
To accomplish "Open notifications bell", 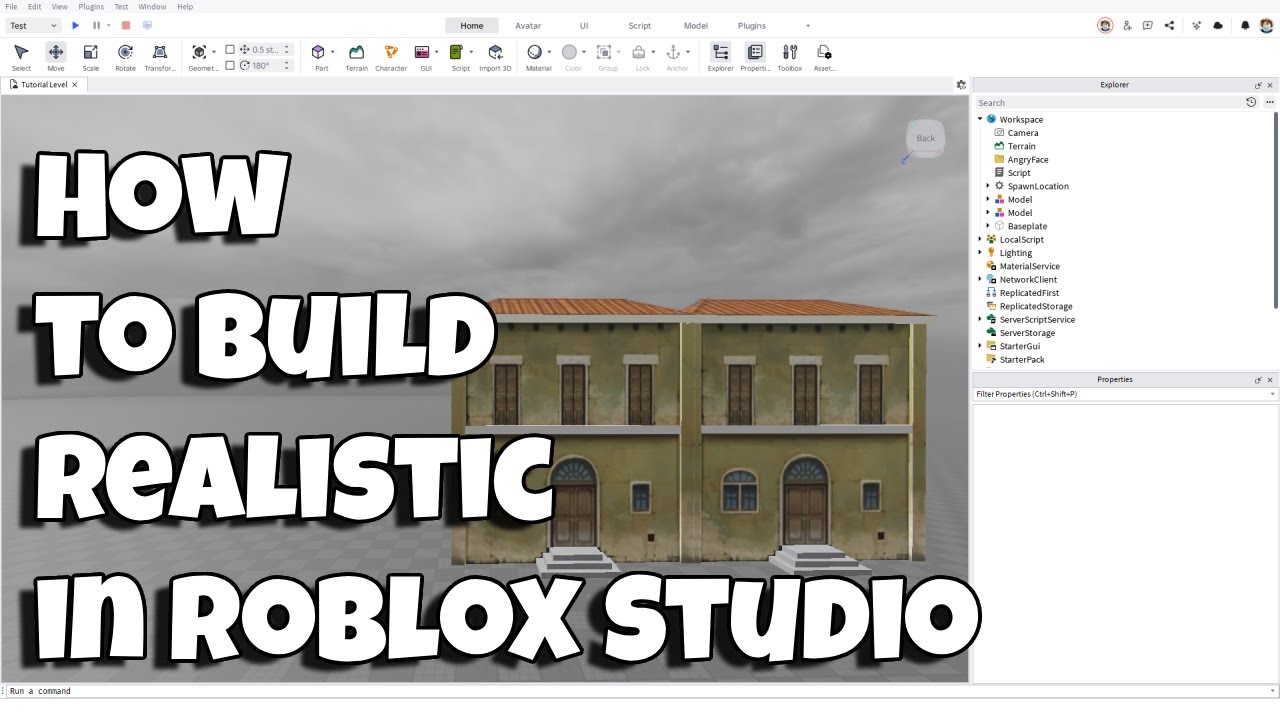I will (1245, 25).
